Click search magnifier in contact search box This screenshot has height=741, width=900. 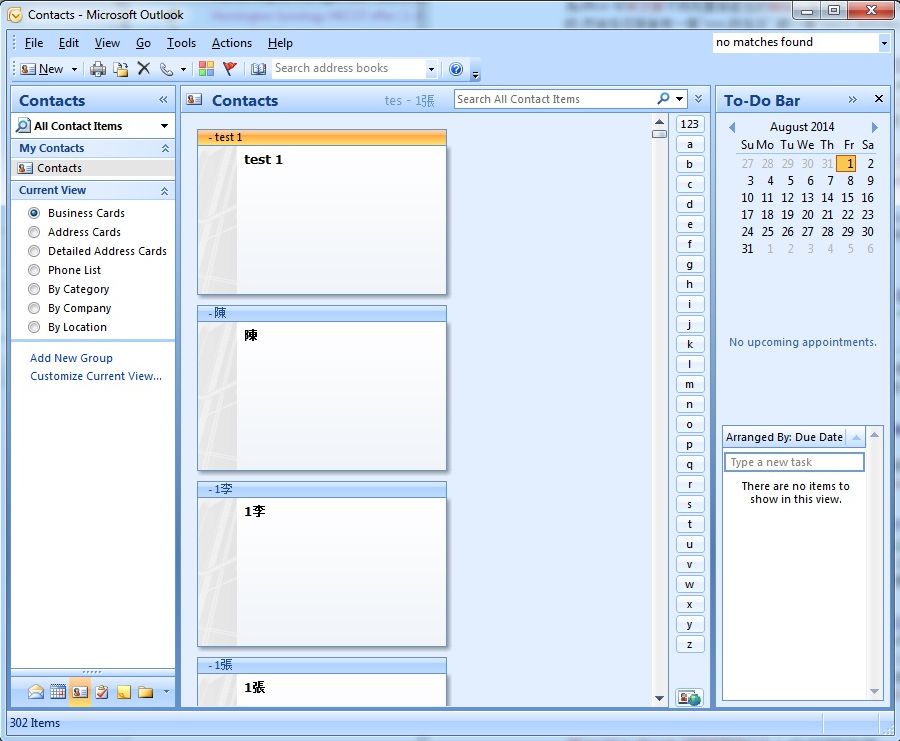click(663, 99)
